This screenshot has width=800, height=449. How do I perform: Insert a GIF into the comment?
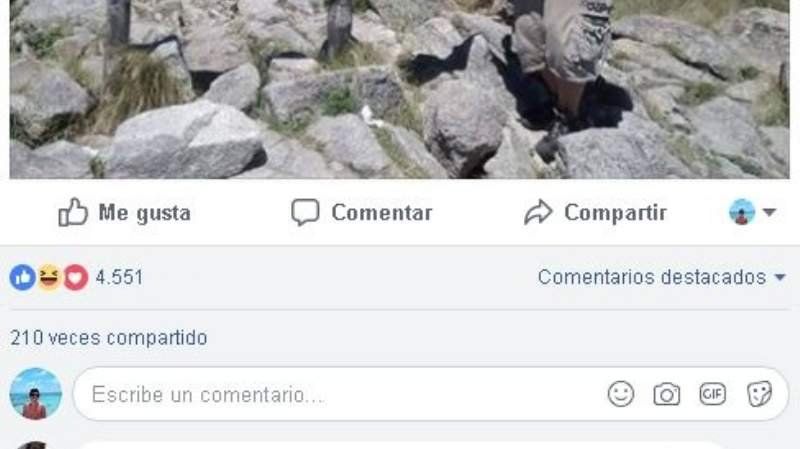712,394
